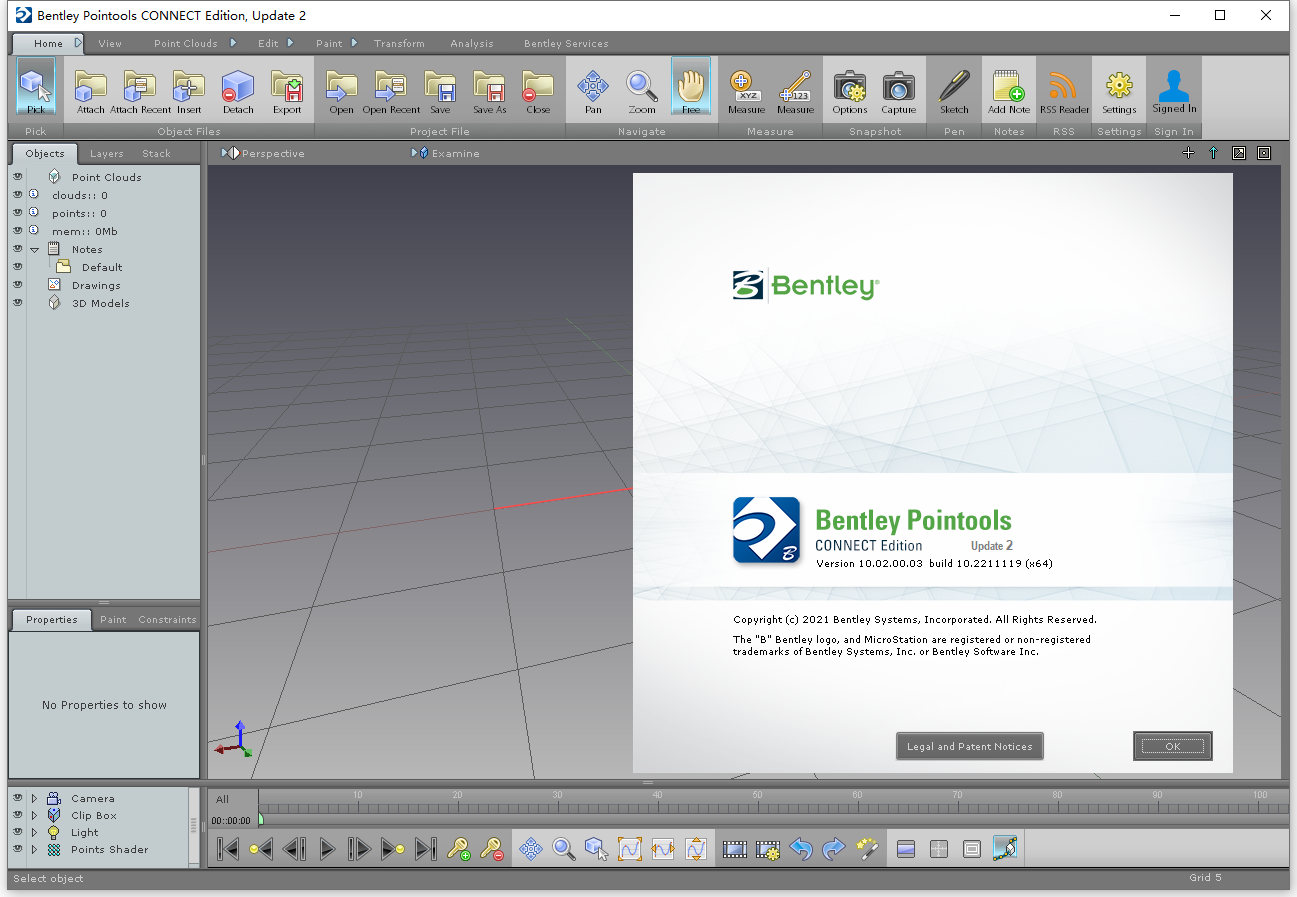Capture a snapshot with Capture icon
This screenshot has height=897, width=1297.
tap(899, 89)
